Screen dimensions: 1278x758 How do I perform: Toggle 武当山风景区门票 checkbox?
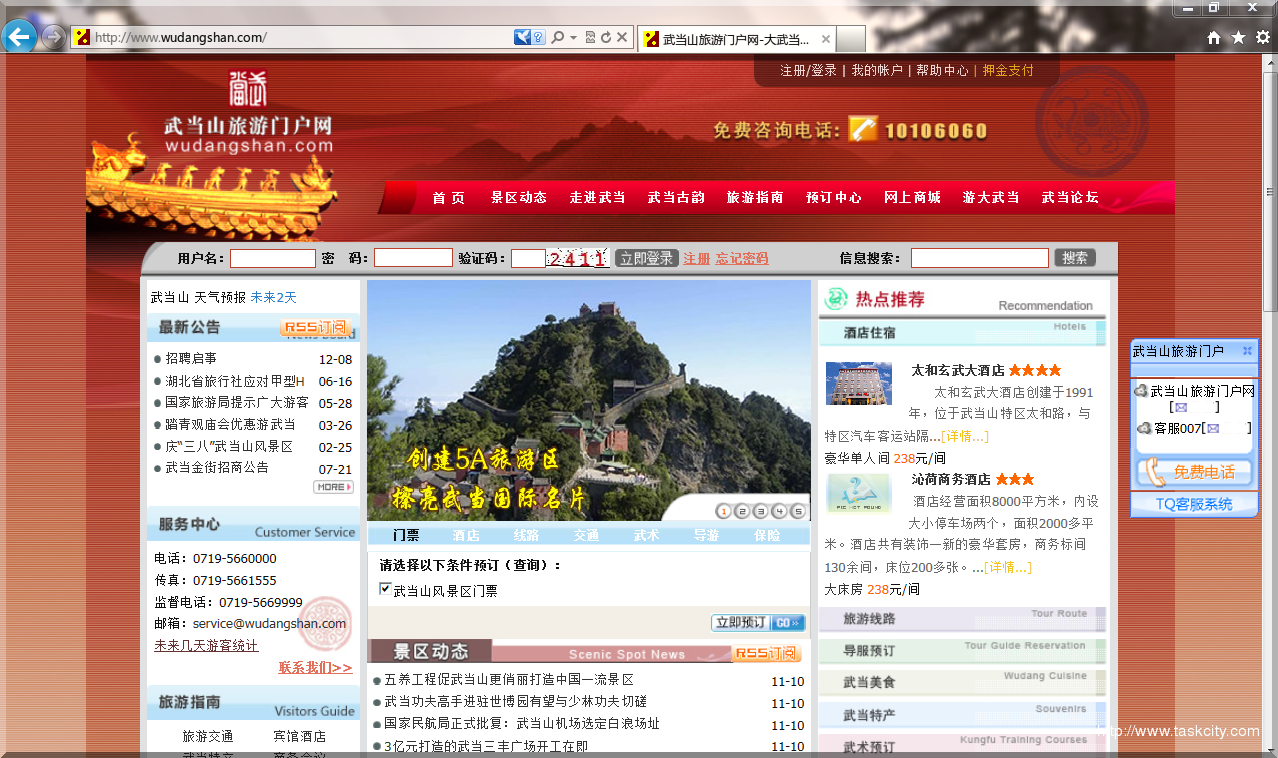point(385,589)
